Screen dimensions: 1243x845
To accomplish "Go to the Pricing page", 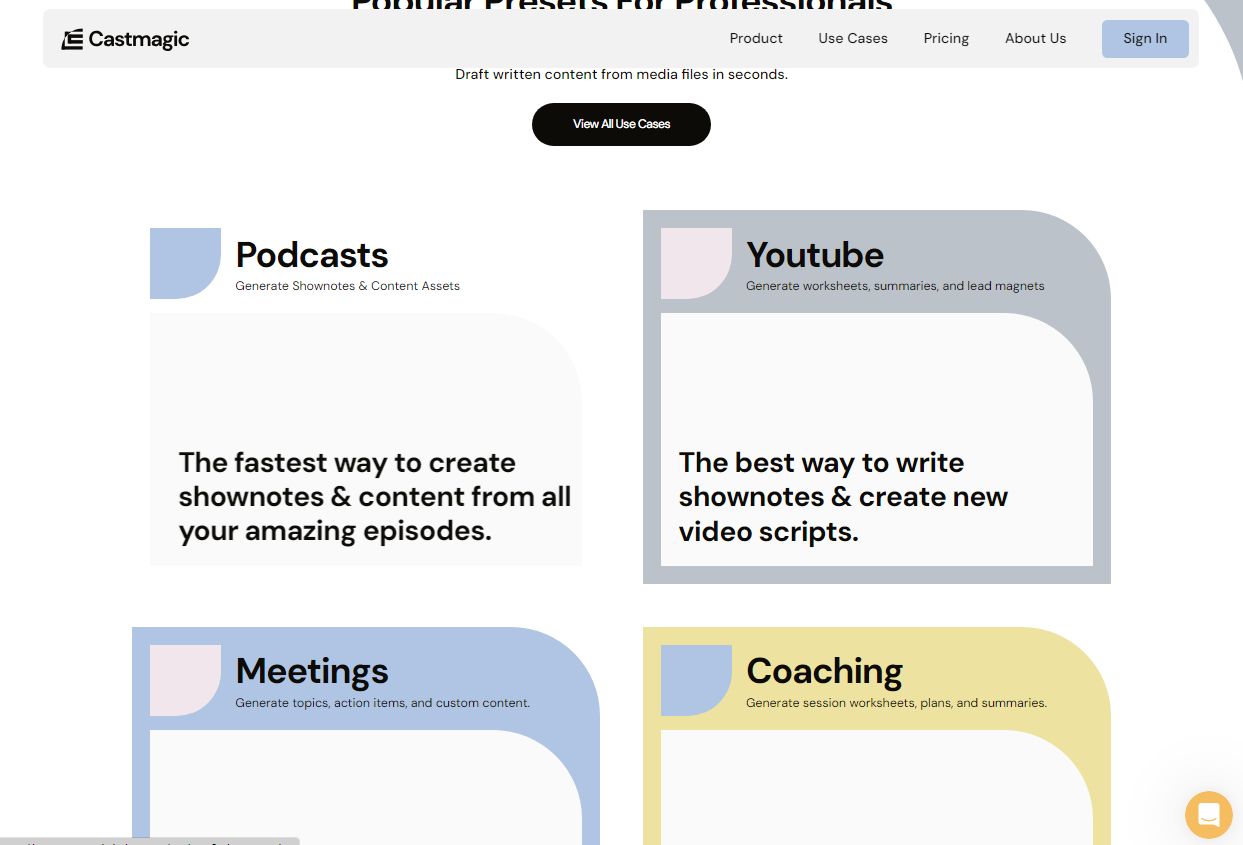I will coord(946,39).
